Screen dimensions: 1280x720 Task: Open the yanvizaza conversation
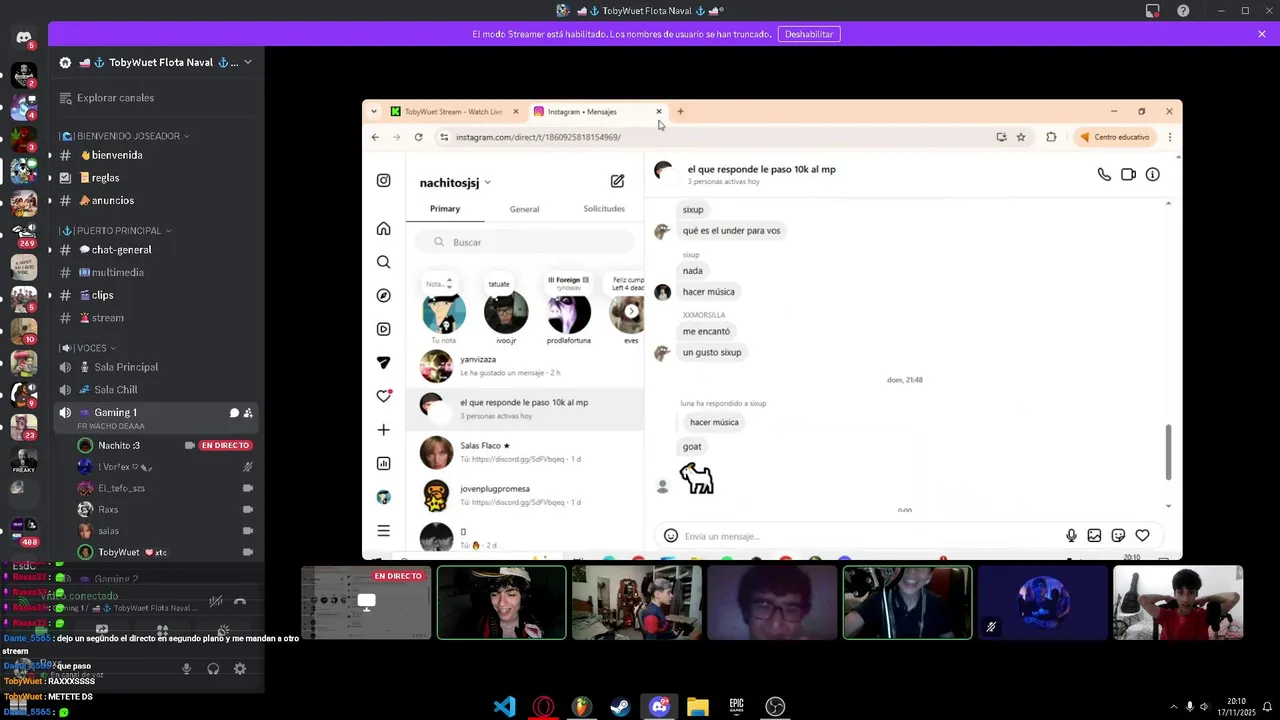(x=525, y=366)
